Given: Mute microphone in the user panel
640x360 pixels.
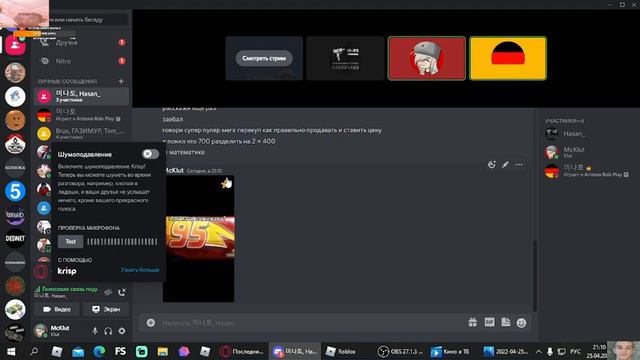Looking at the screenshot, I should coord(95,331).
